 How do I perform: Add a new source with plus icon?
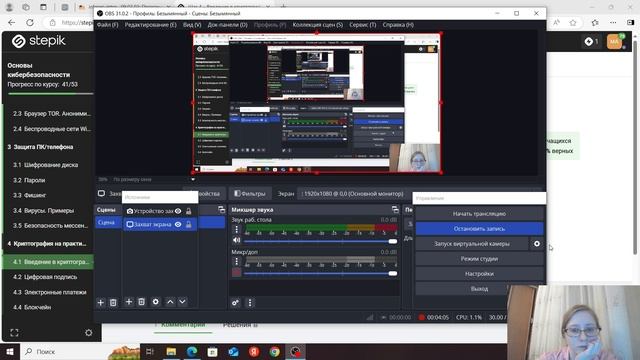pos(129,302)
